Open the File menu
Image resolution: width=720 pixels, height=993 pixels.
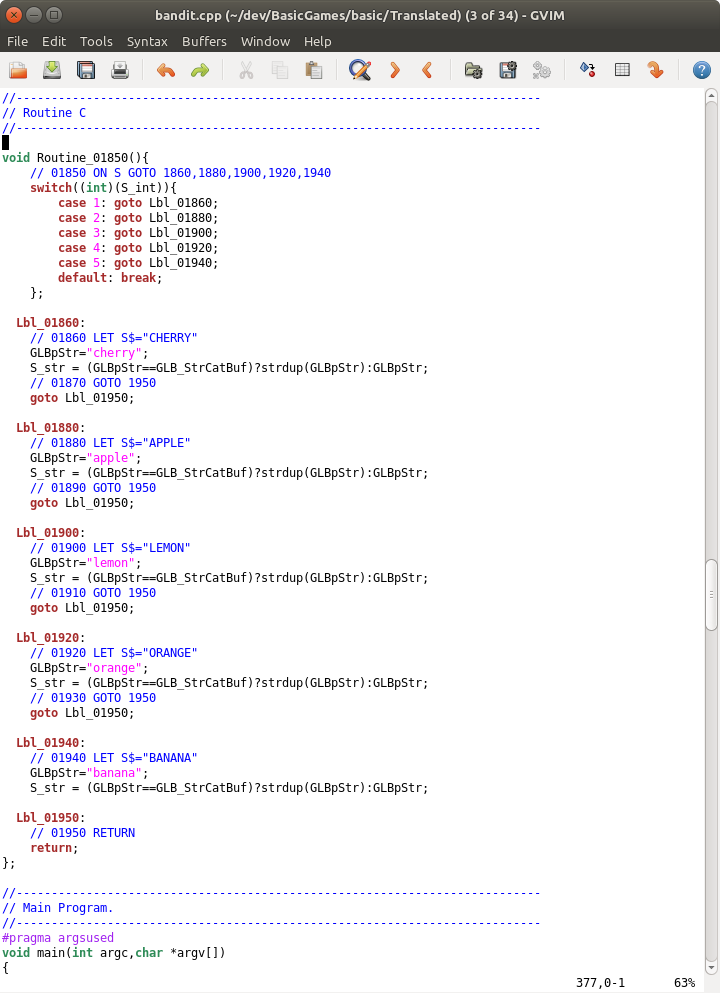pyautogui.click(x=17, y=41)
